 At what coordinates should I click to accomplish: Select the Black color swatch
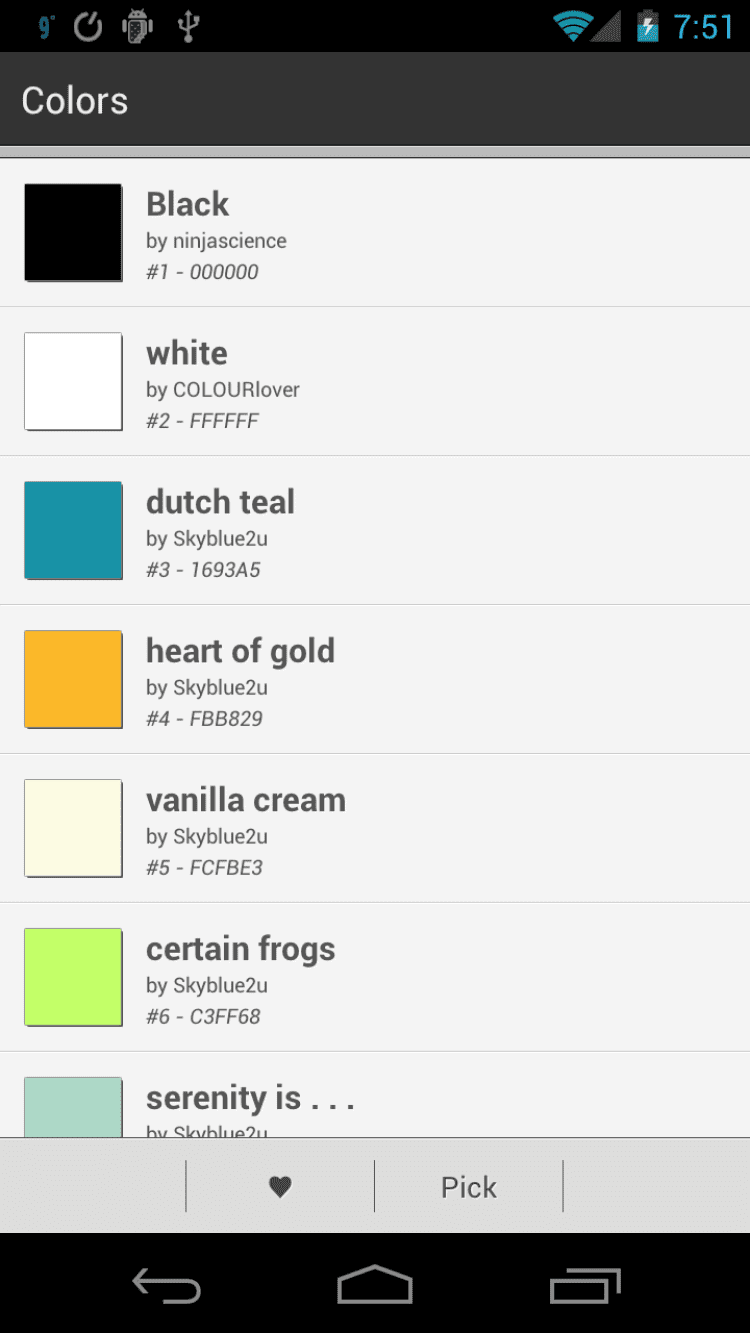coord(73,232)
